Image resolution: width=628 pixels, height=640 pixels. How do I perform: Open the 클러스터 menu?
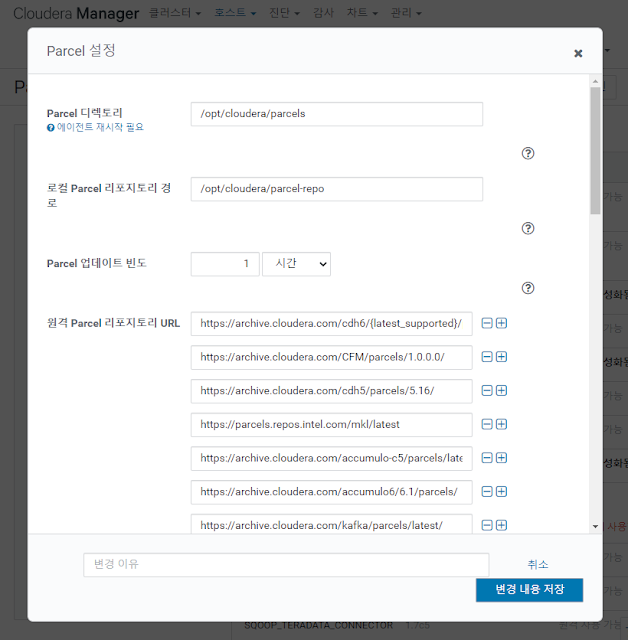(x=175, y=13)
